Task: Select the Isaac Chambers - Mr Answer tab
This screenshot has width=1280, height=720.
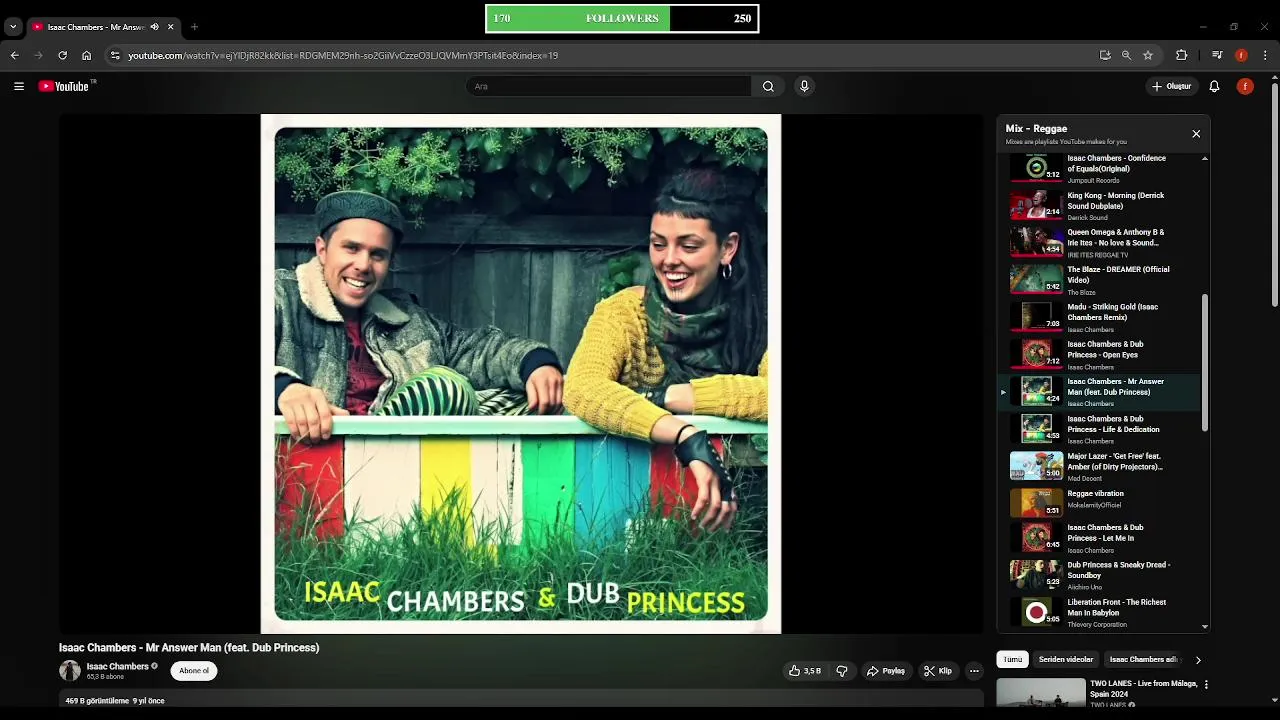Action: point(96,27)
